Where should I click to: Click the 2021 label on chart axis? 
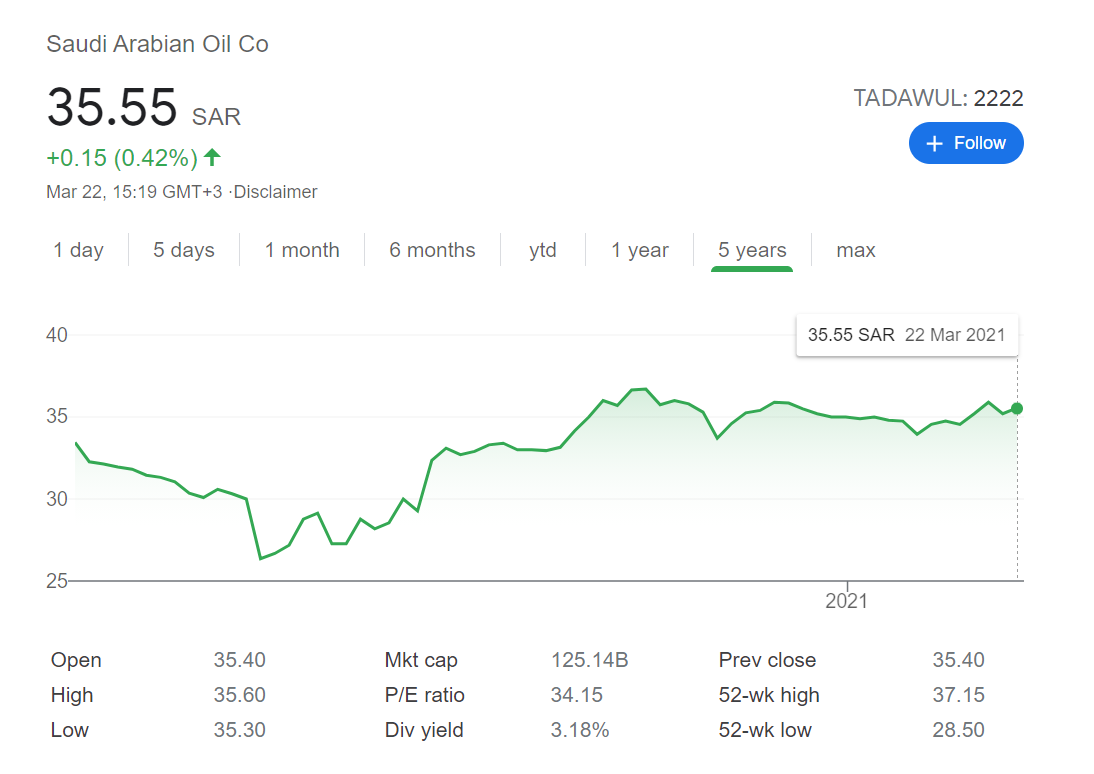tap(846, 601)
